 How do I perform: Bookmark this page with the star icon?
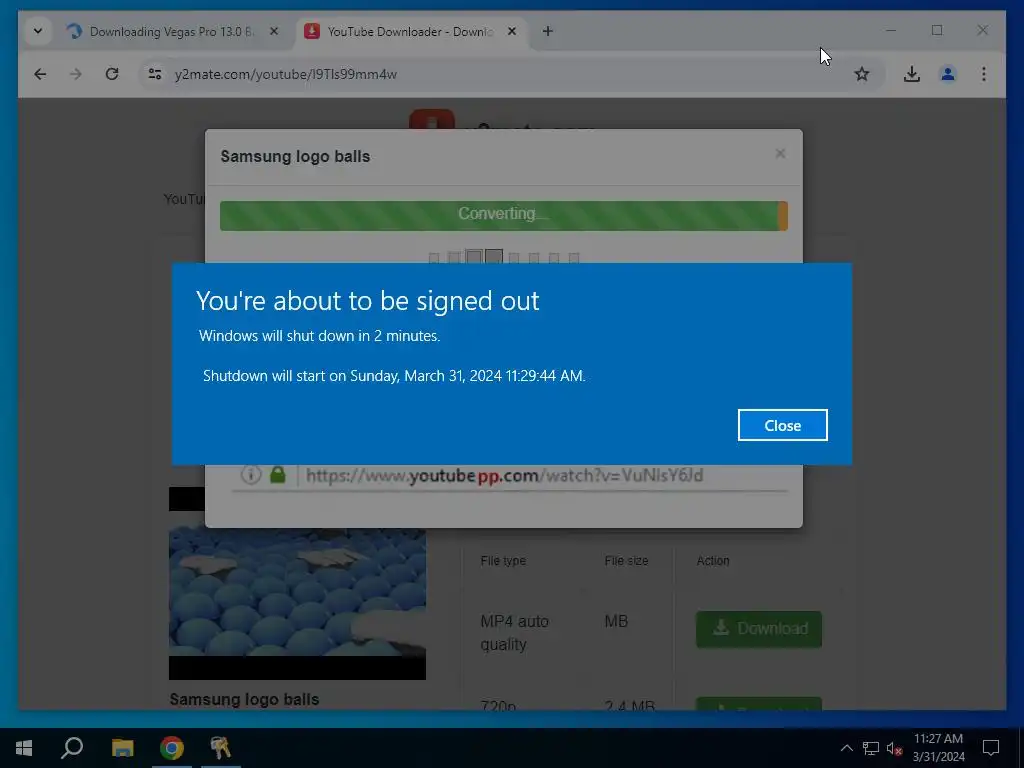(x=862, y=74)
